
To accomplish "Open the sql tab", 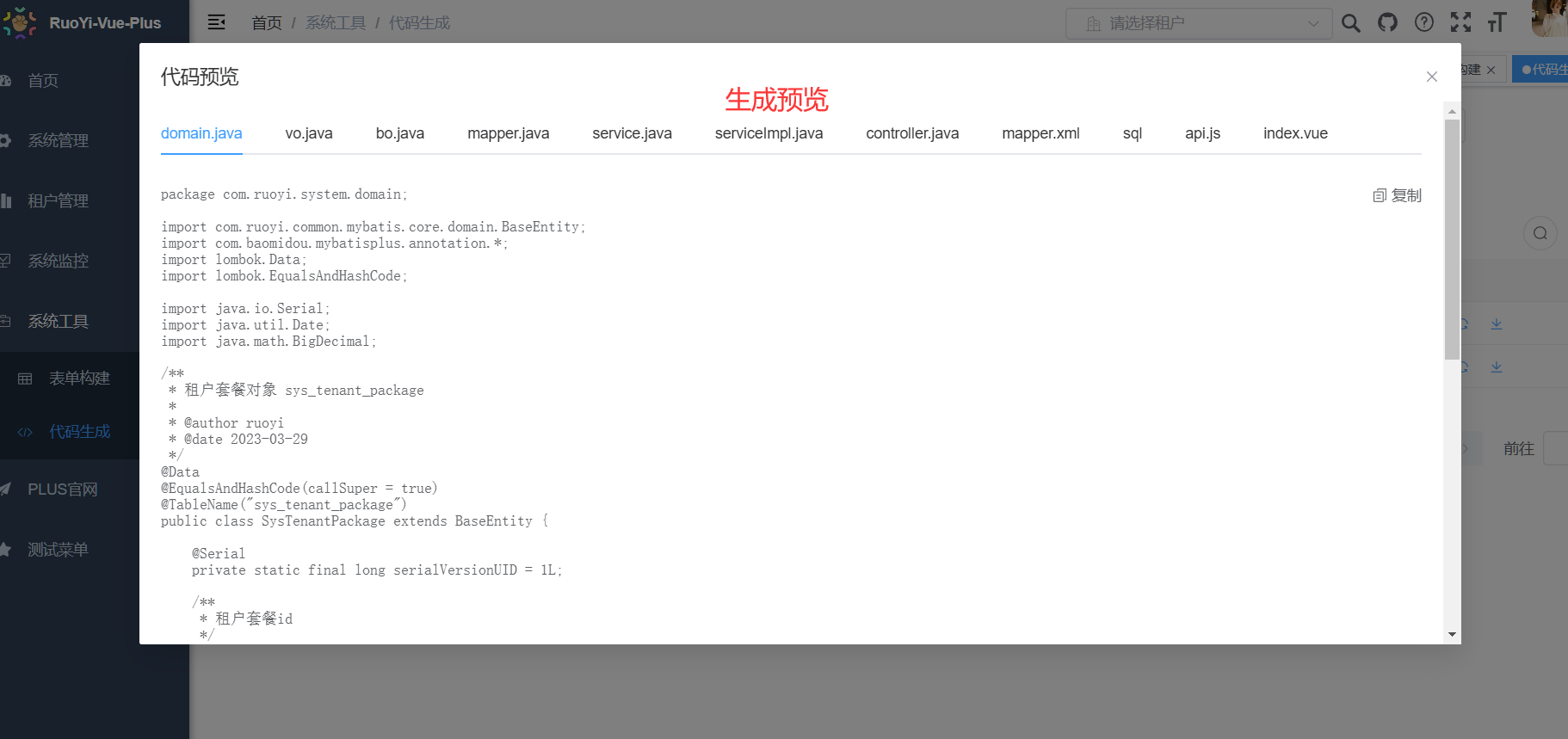I will click(1133, 133).
